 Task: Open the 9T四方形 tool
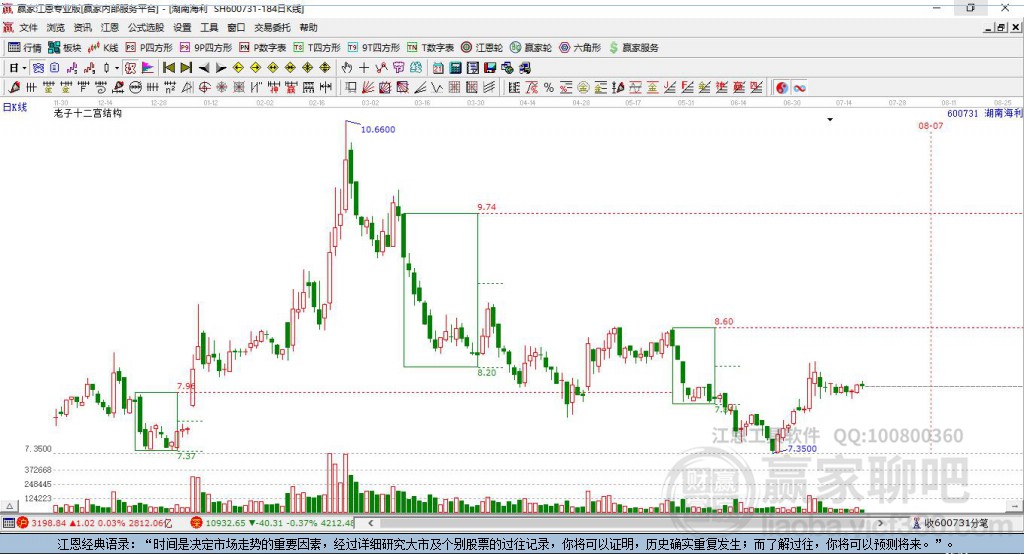pyautogui.click(x=374, y=48)
